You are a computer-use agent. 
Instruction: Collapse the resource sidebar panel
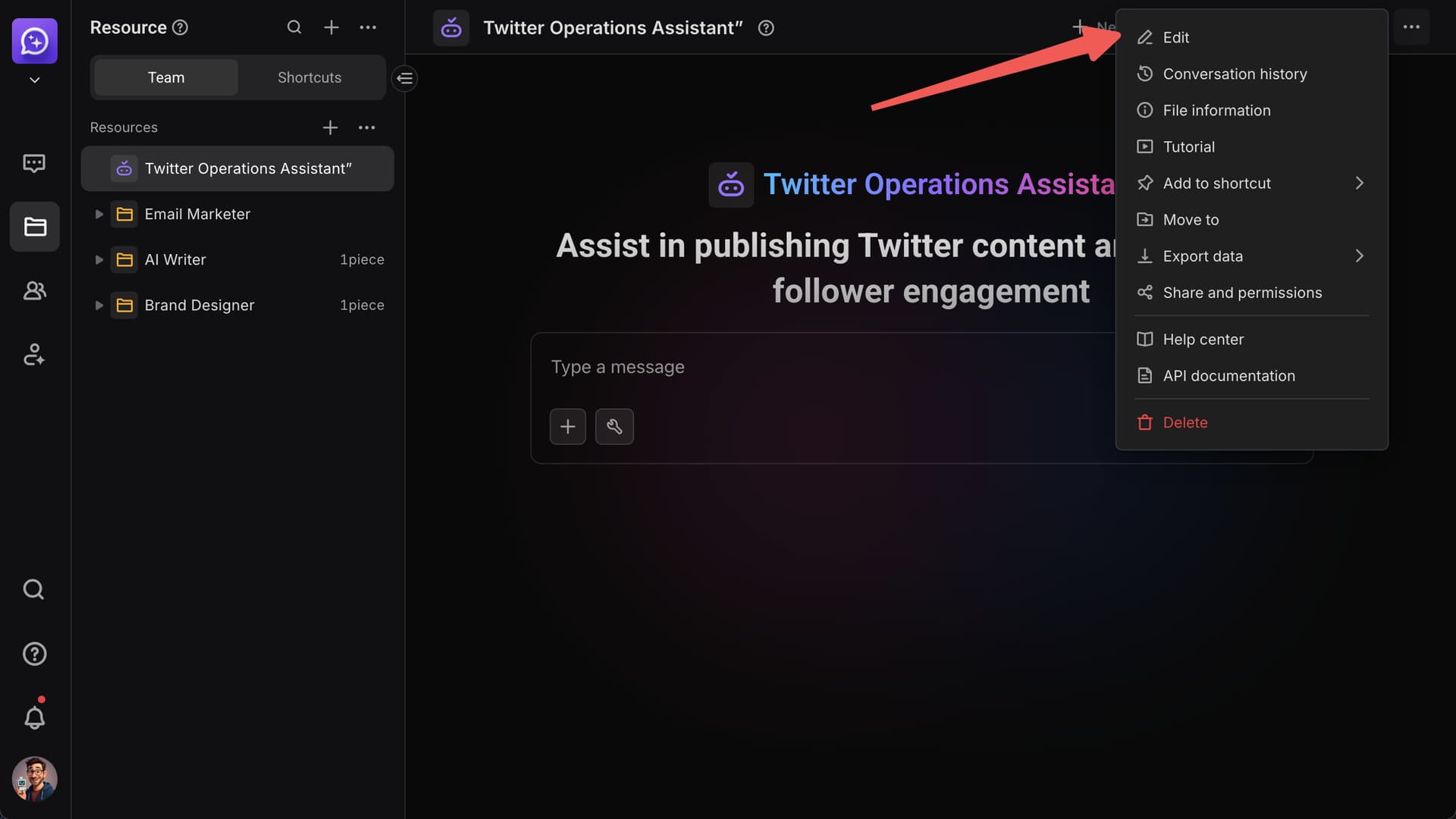(405, 78)
